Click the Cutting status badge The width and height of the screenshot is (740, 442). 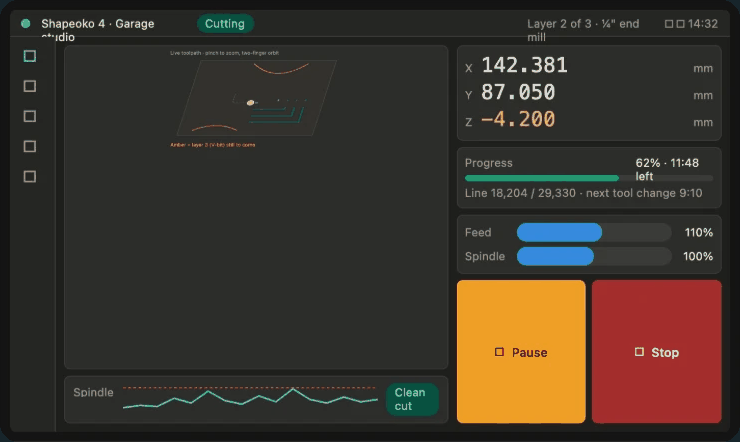(225, 24)
